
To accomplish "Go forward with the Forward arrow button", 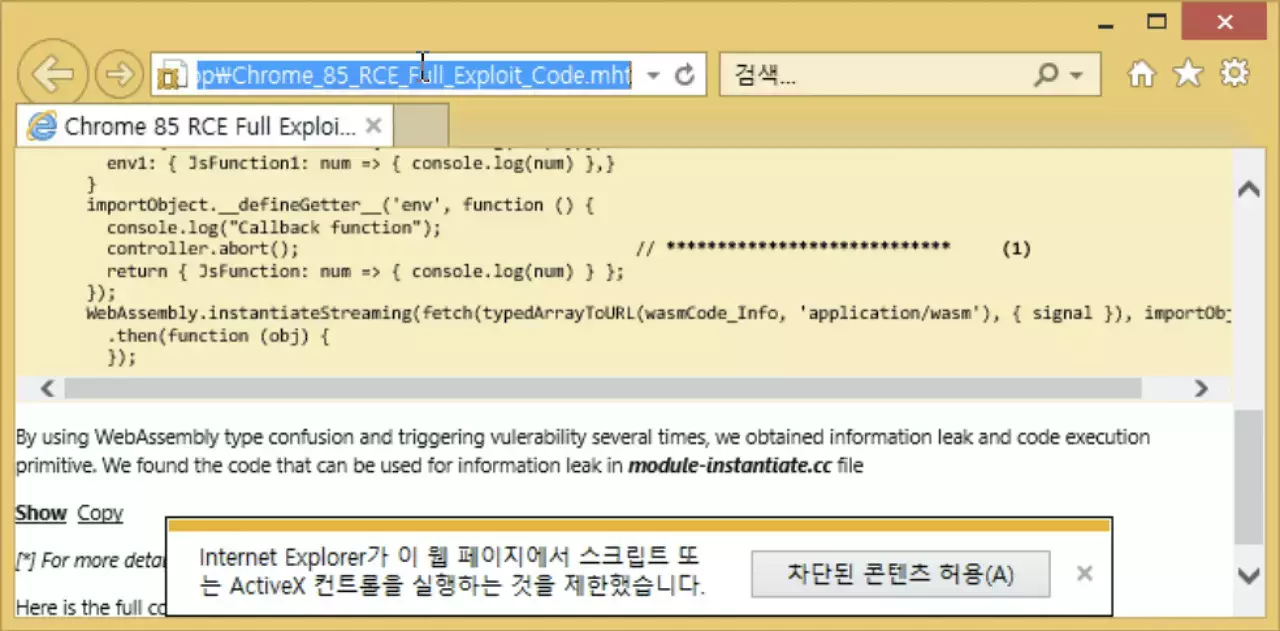I will [119, 75].
